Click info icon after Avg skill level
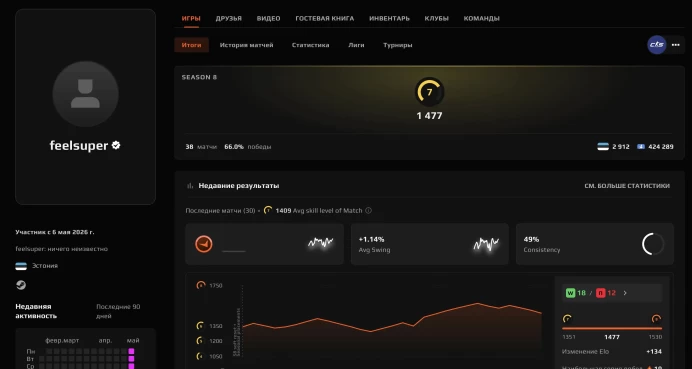Viewport: 692px width, 369px height. (x=369, y=211)
